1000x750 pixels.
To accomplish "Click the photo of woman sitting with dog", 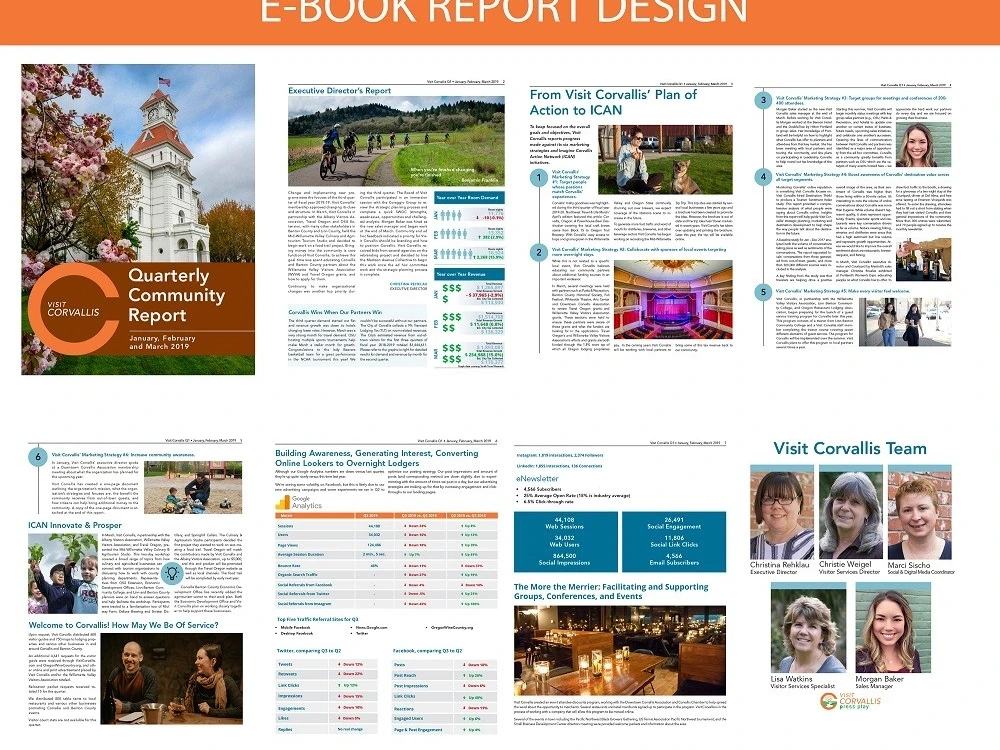I will (x=665, y=159).
